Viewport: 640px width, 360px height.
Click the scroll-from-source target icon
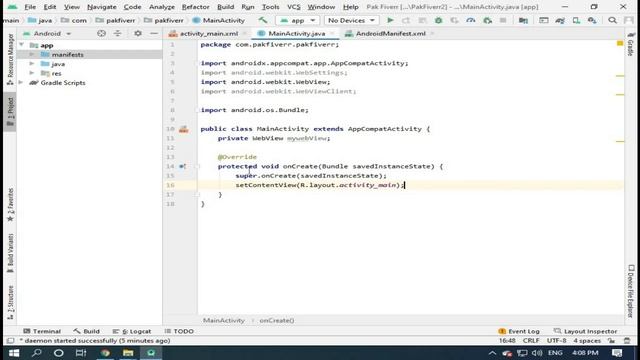(101, 33)
